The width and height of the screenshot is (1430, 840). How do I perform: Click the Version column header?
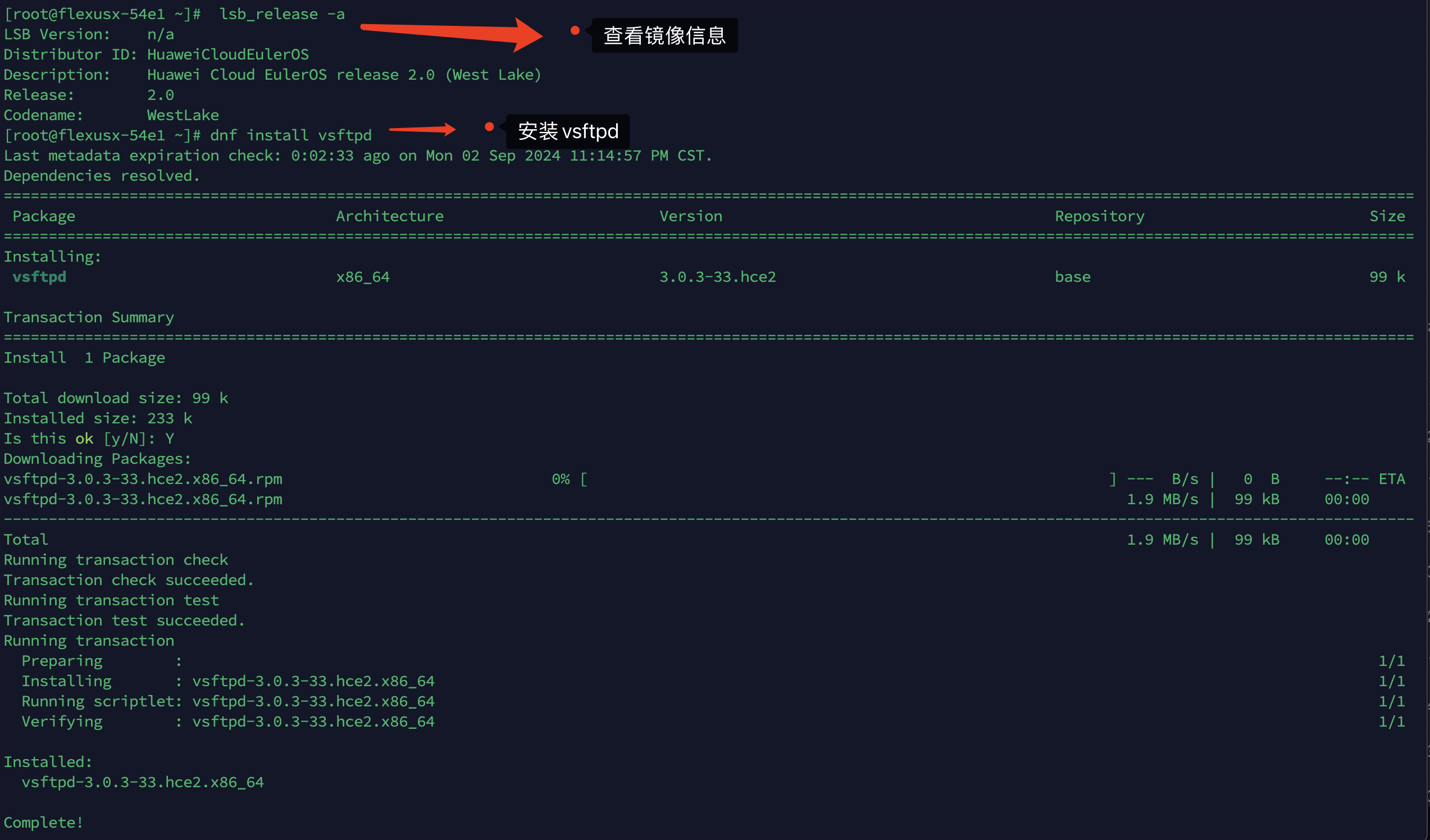(691, 216)
